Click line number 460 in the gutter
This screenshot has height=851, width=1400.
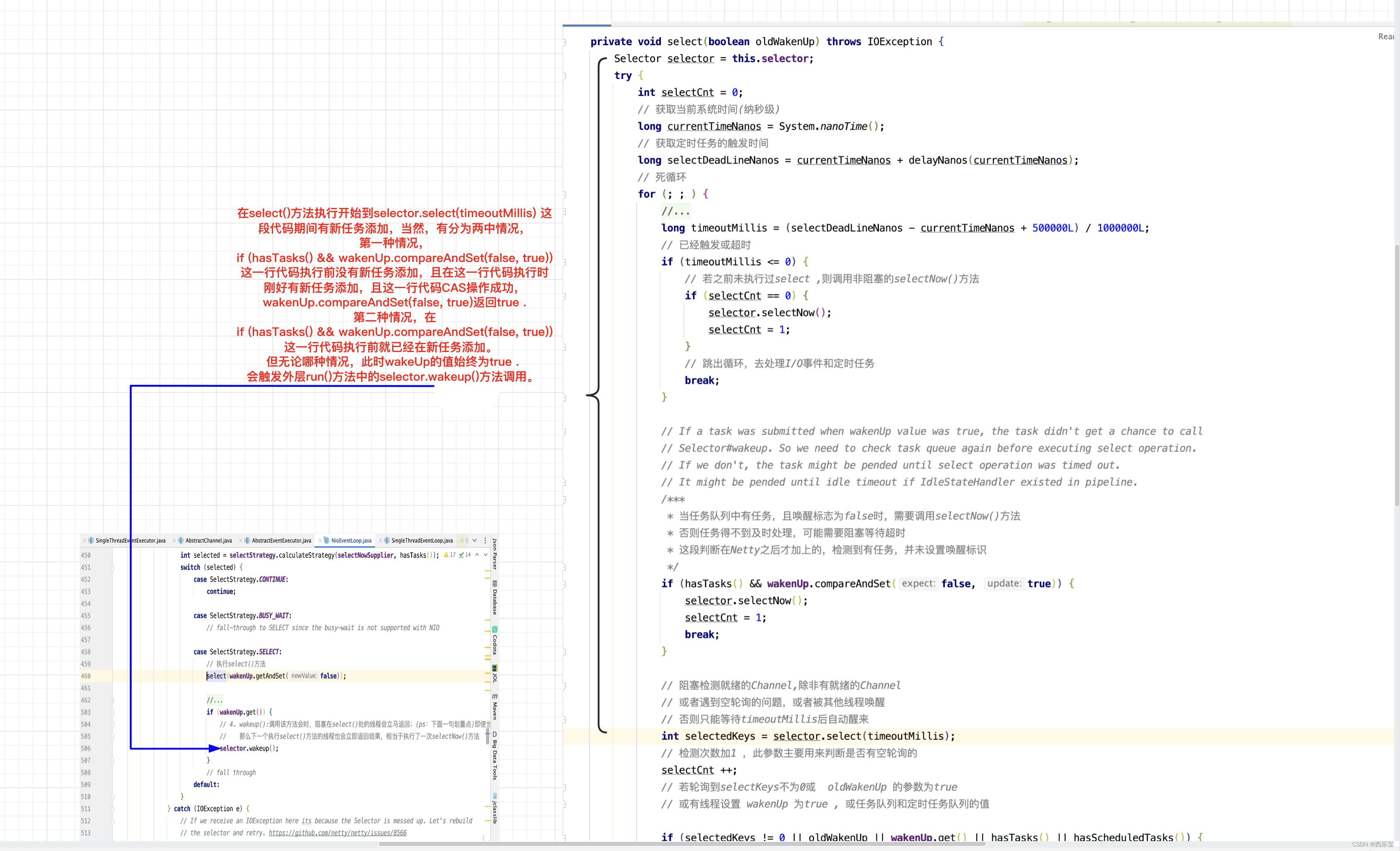pyautogui.click(x=86, y=676)
